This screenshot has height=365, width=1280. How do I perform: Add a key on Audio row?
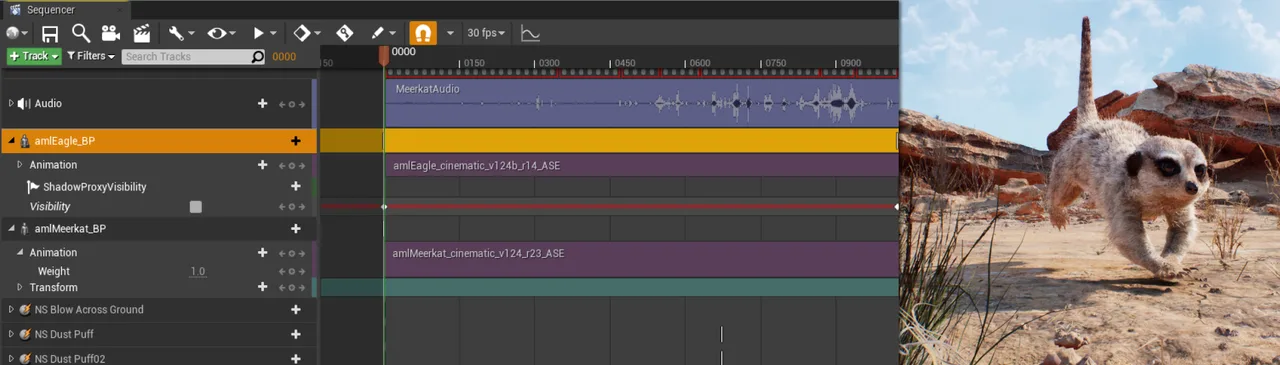[292, 104]
